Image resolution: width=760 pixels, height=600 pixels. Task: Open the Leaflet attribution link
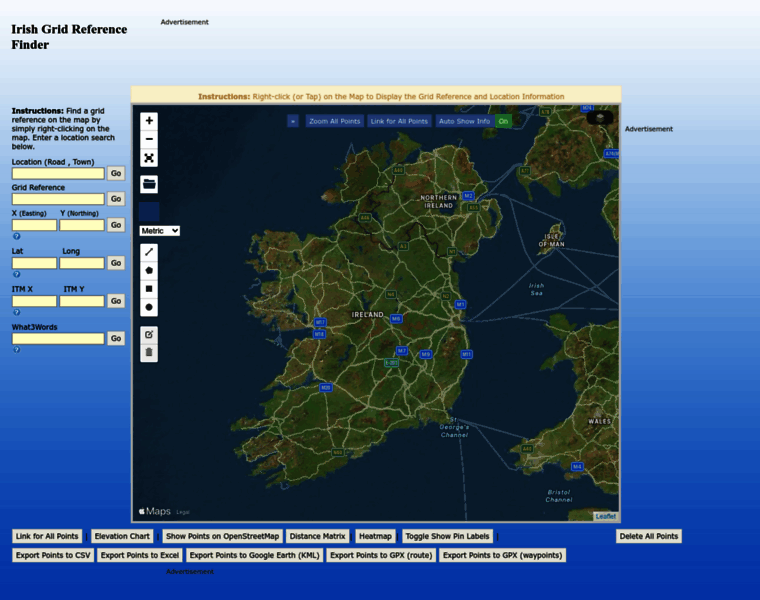[606, 517]
